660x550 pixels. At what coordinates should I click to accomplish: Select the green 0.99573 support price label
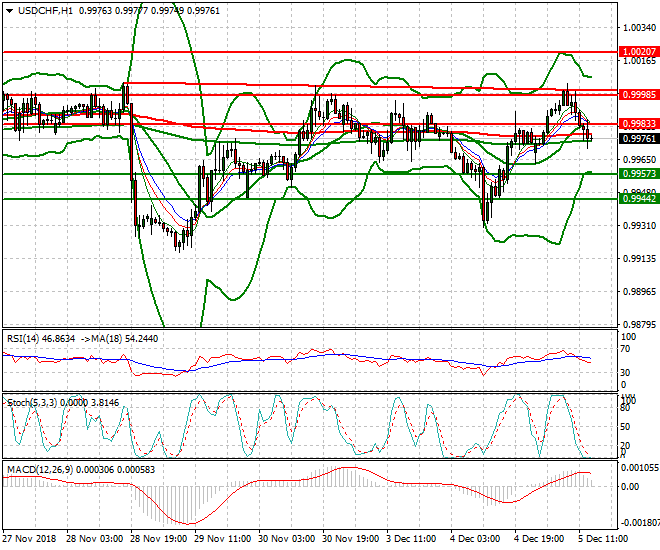point(639,173)
